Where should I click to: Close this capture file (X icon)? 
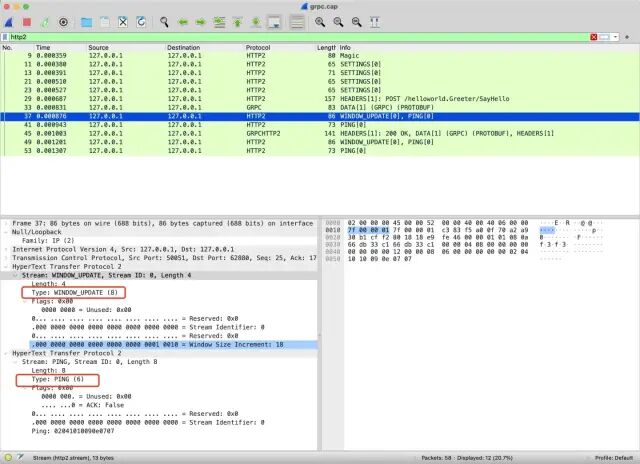pyautogui.click(x=123, y=22)
